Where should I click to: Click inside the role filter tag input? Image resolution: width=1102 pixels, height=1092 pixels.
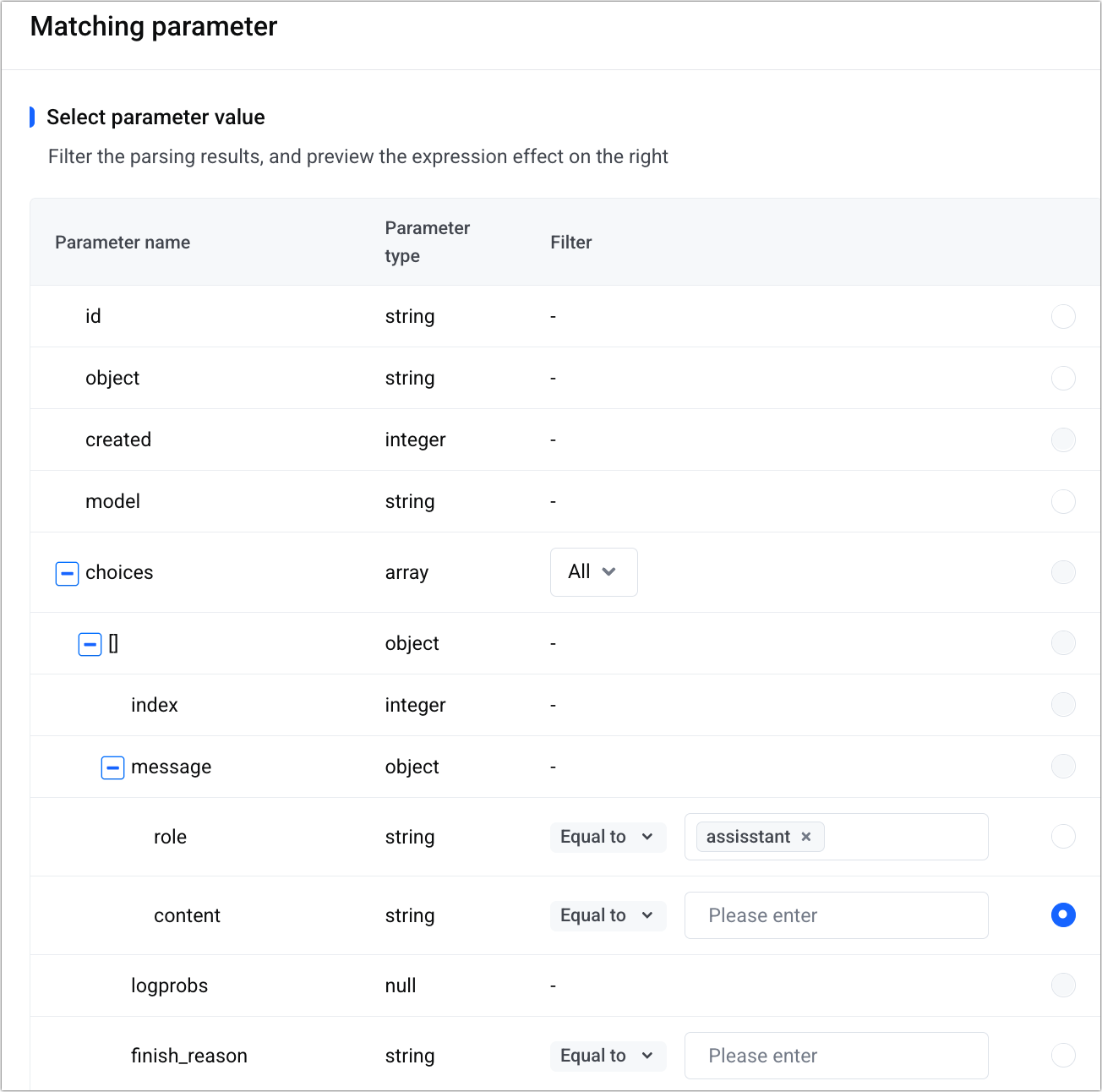click(904, 837)
